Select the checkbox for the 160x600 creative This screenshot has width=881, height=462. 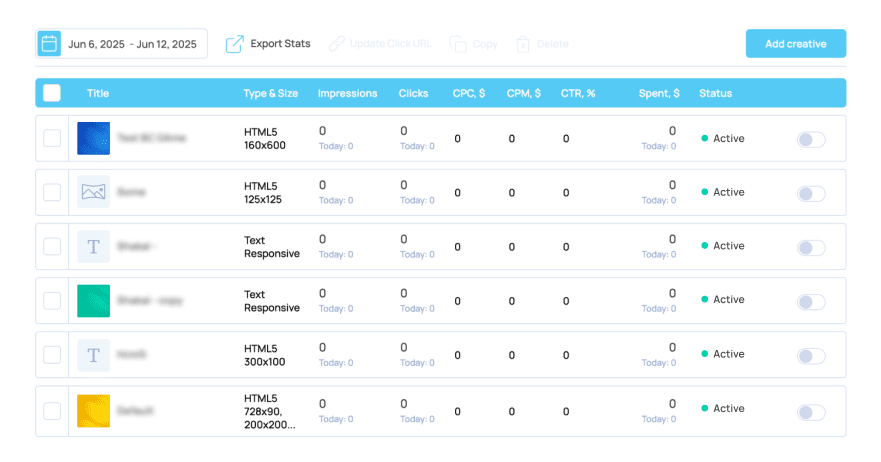tap(52, 138)
